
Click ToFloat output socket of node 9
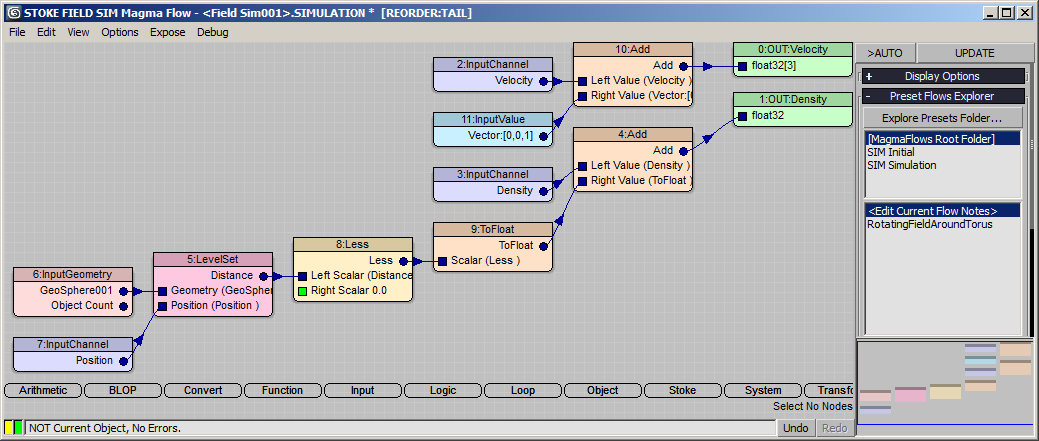click(543, 246)
